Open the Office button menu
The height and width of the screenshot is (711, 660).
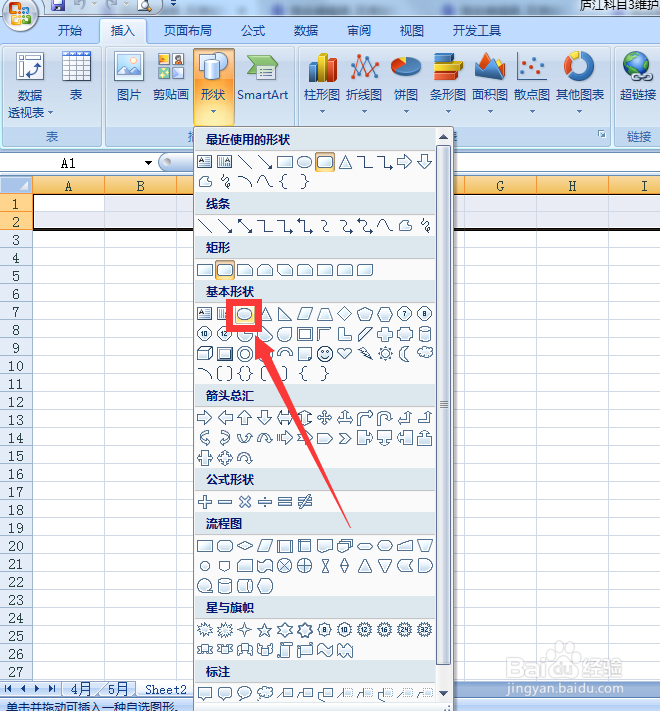coord(19,14)
